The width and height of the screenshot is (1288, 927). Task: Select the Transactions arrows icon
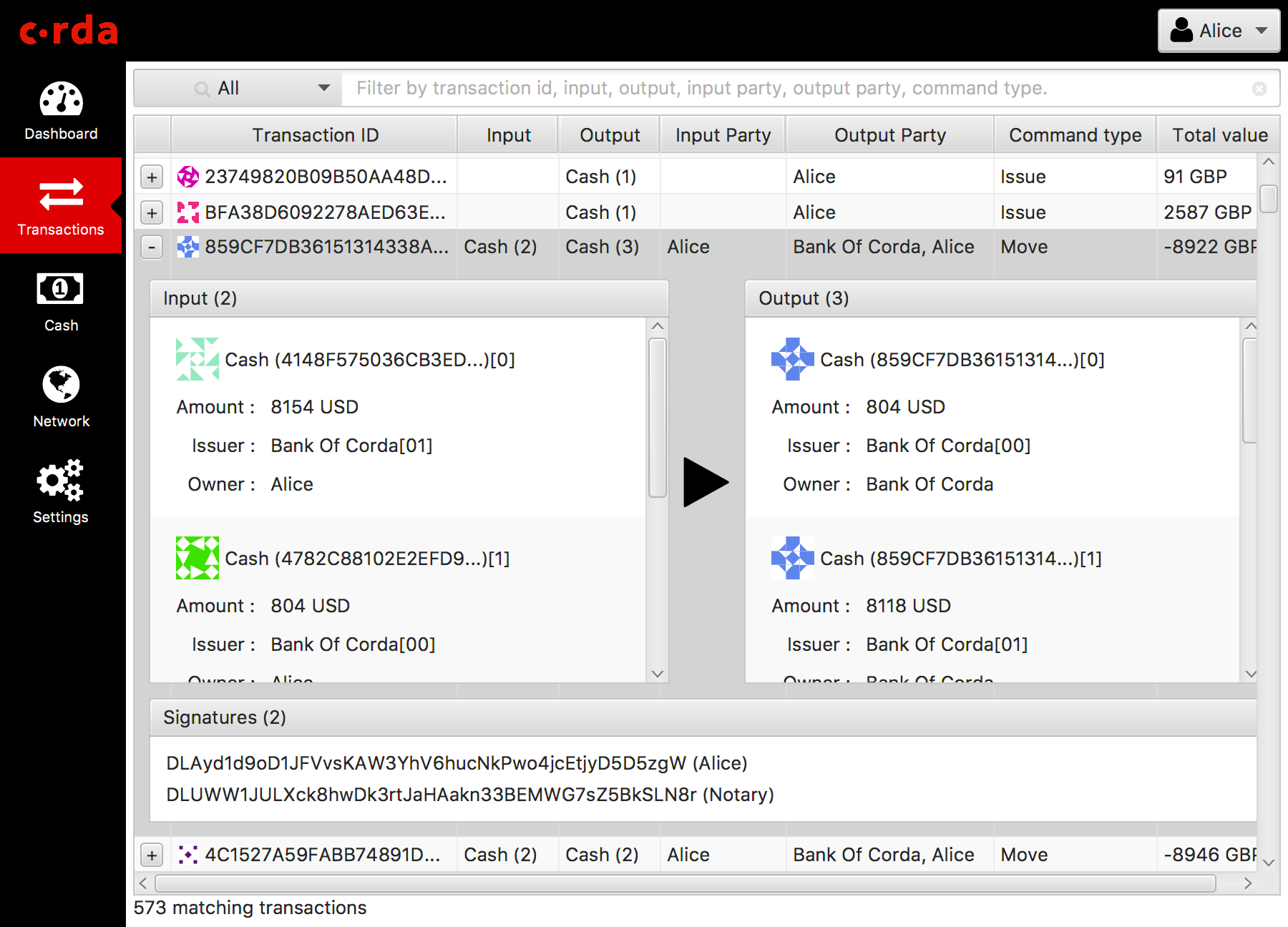[61, 195]
